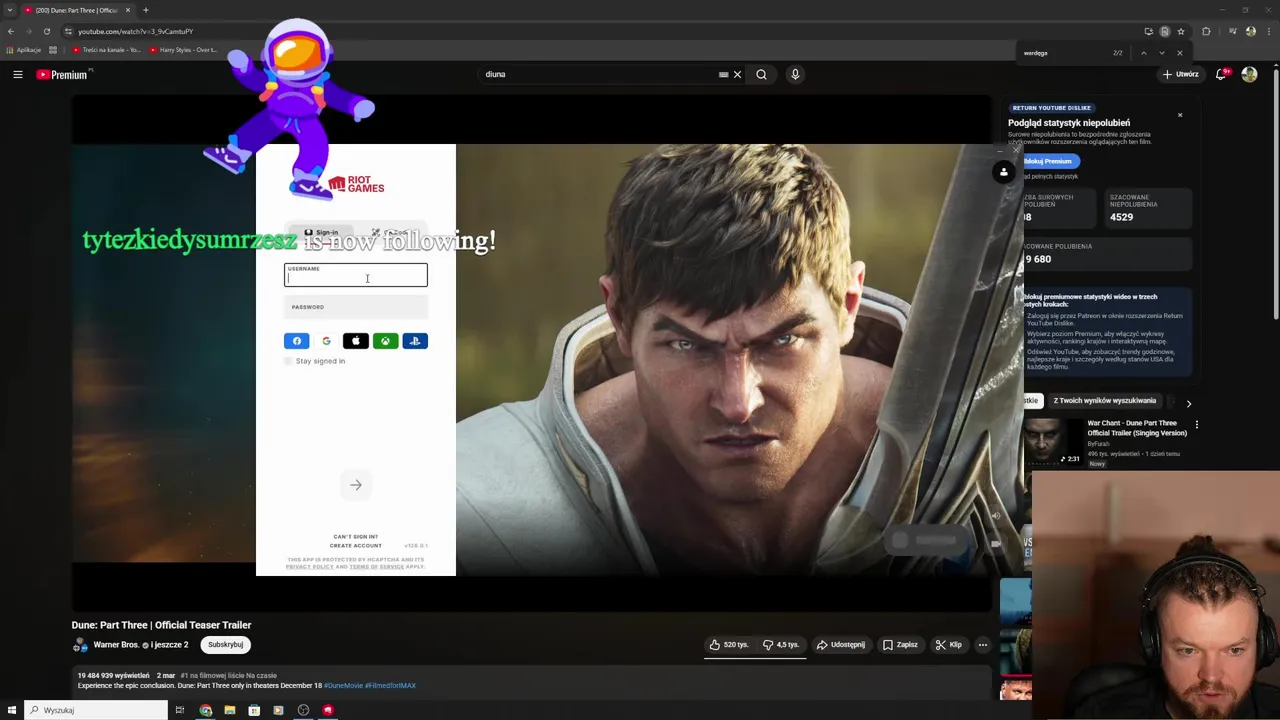Open more actions ellipsis under video
This screenshot has height=720, width=1280.
click(x=983, y=645)
